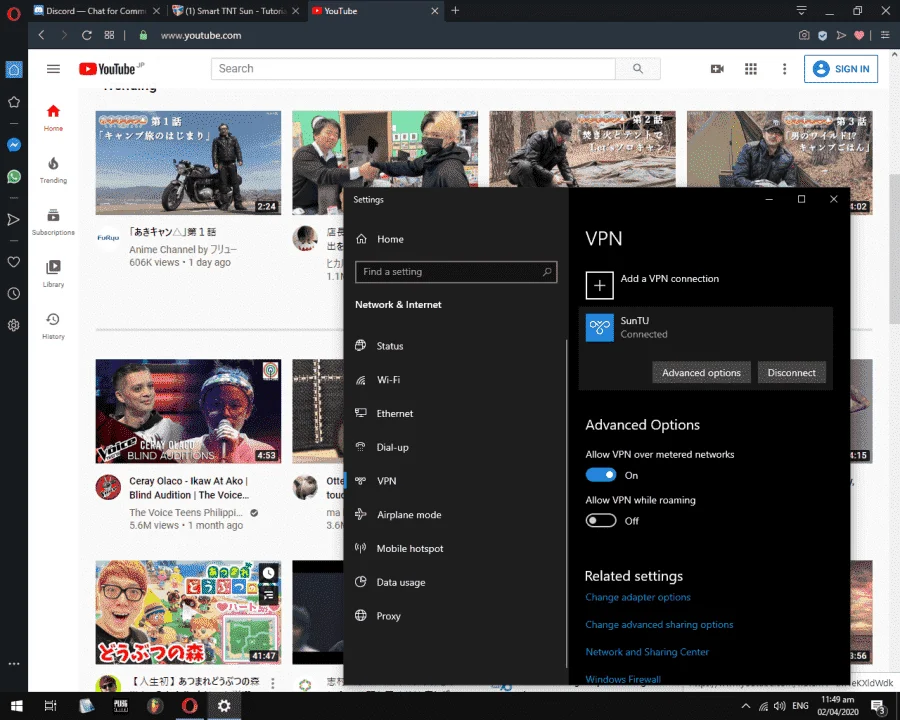This screenshot has width=900, height=720.
Task: Open taskbar volume control
Action: (x=779, y=706)
